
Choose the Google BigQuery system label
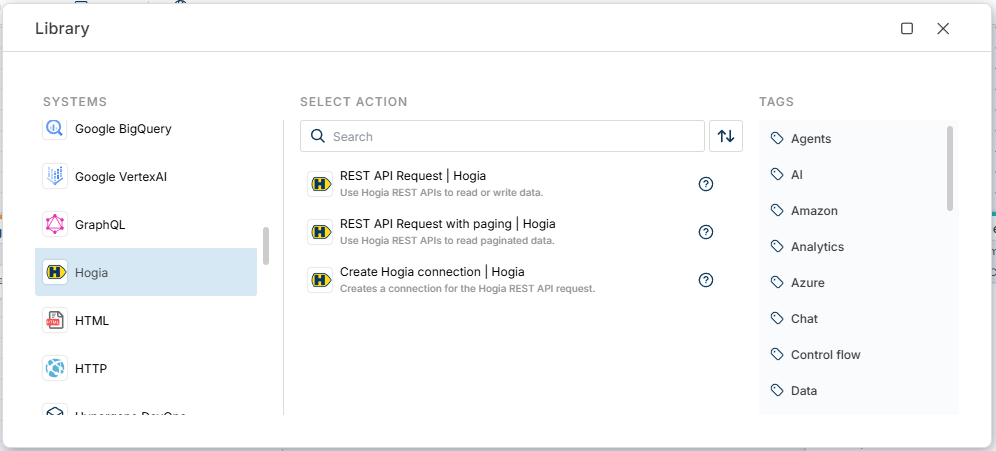(123, 129)
